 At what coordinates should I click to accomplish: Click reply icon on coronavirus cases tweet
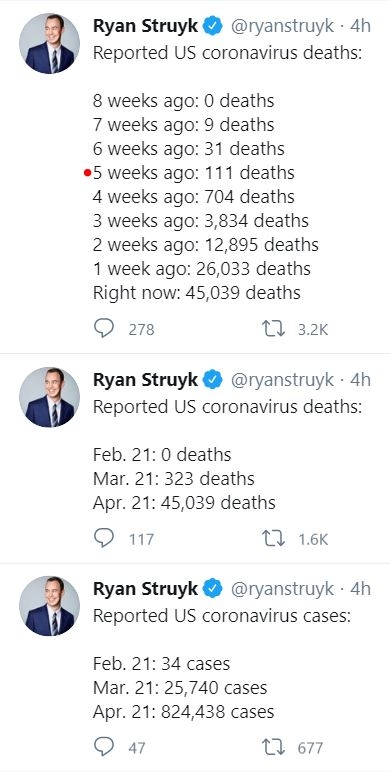(104, 747)
